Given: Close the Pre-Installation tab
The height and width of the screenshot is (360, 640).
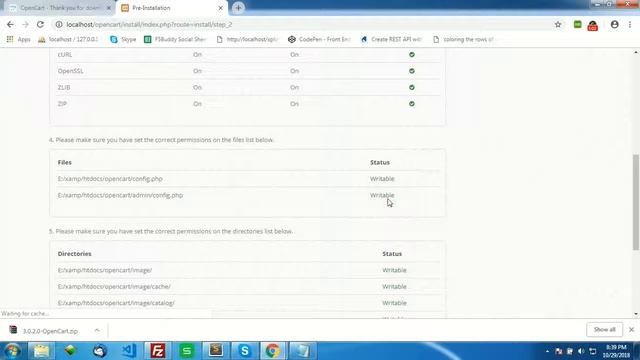Looking at the screenshot, I should tap(220, 8).
